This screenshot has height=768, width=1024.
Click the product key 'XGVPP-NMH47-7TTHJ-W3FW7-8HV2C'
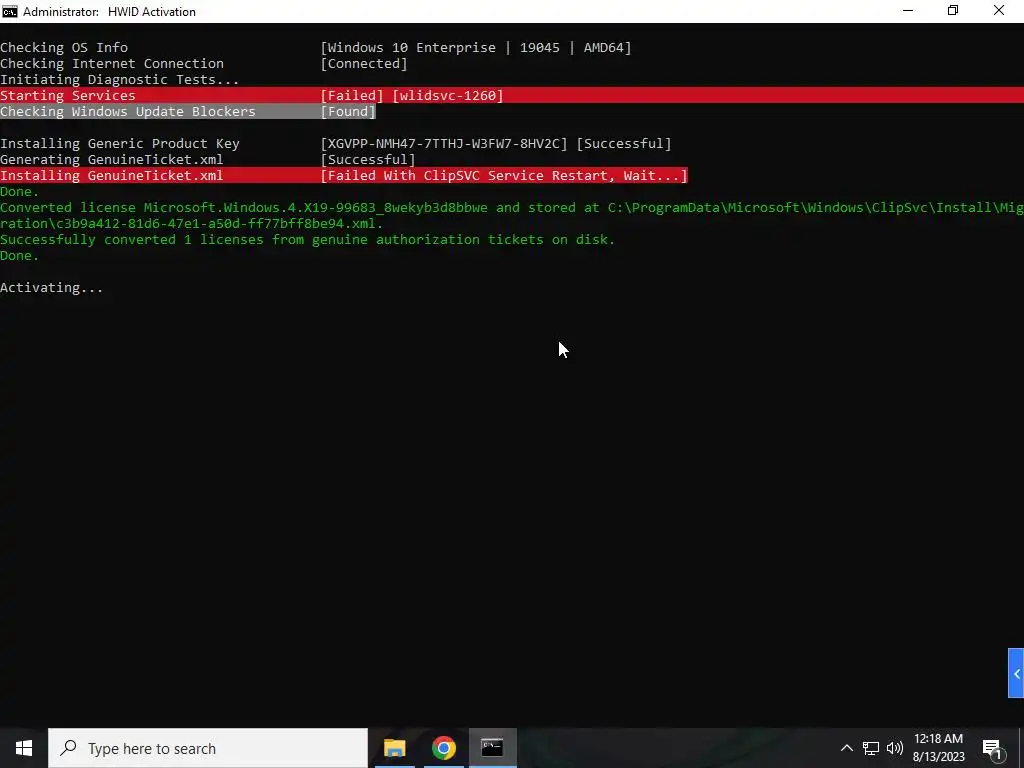(x=444, y=144)
